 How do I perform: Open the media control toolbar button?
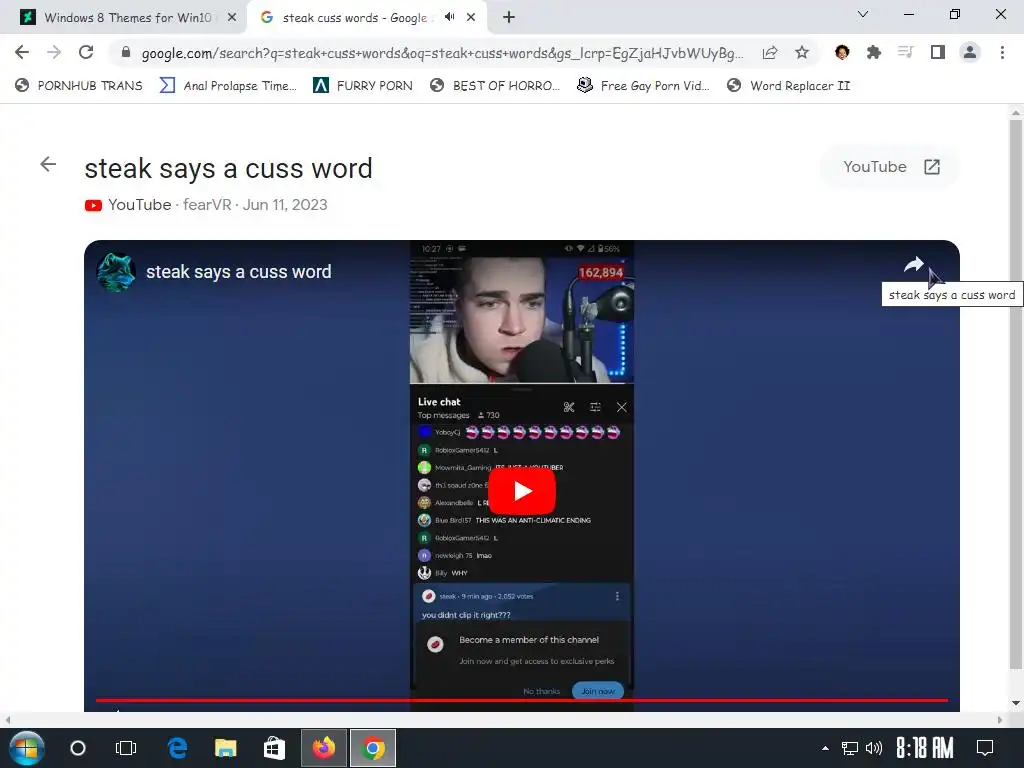pos(905,52)
